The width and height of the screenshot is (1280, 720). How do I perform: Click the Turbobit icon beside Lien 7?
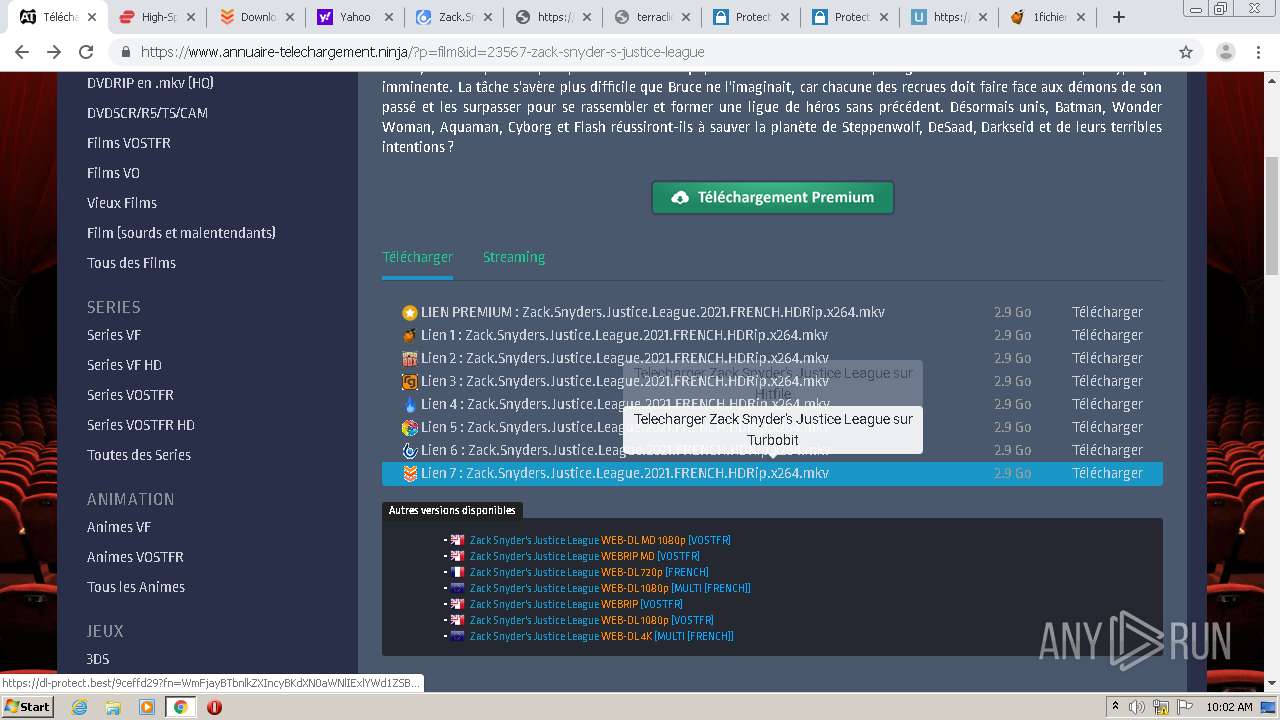pyautogui.click(x=409, y=473)
